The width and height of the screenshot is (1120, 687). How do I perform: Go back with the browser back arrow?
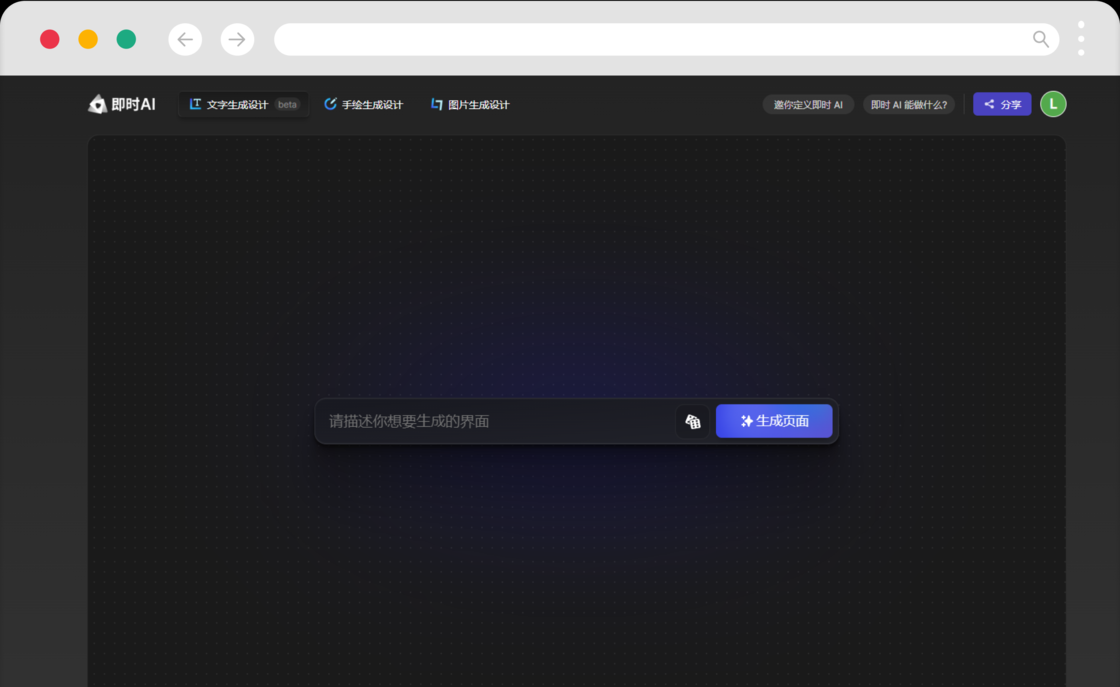[x=185, y=39]
